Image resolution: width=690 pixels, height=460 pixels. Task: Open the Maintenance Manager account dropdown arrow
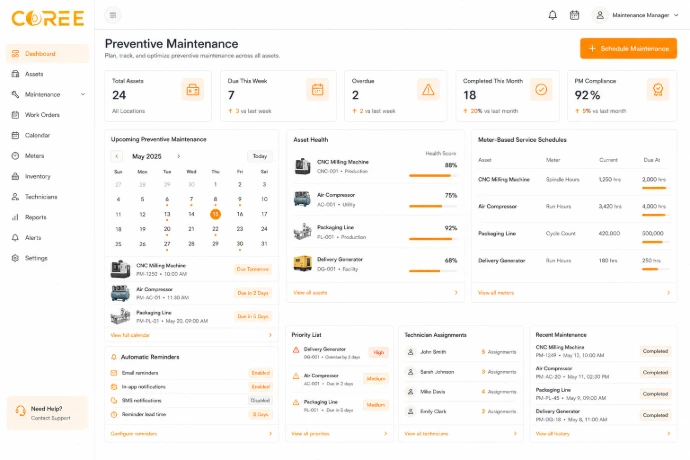tap(676, 15)
